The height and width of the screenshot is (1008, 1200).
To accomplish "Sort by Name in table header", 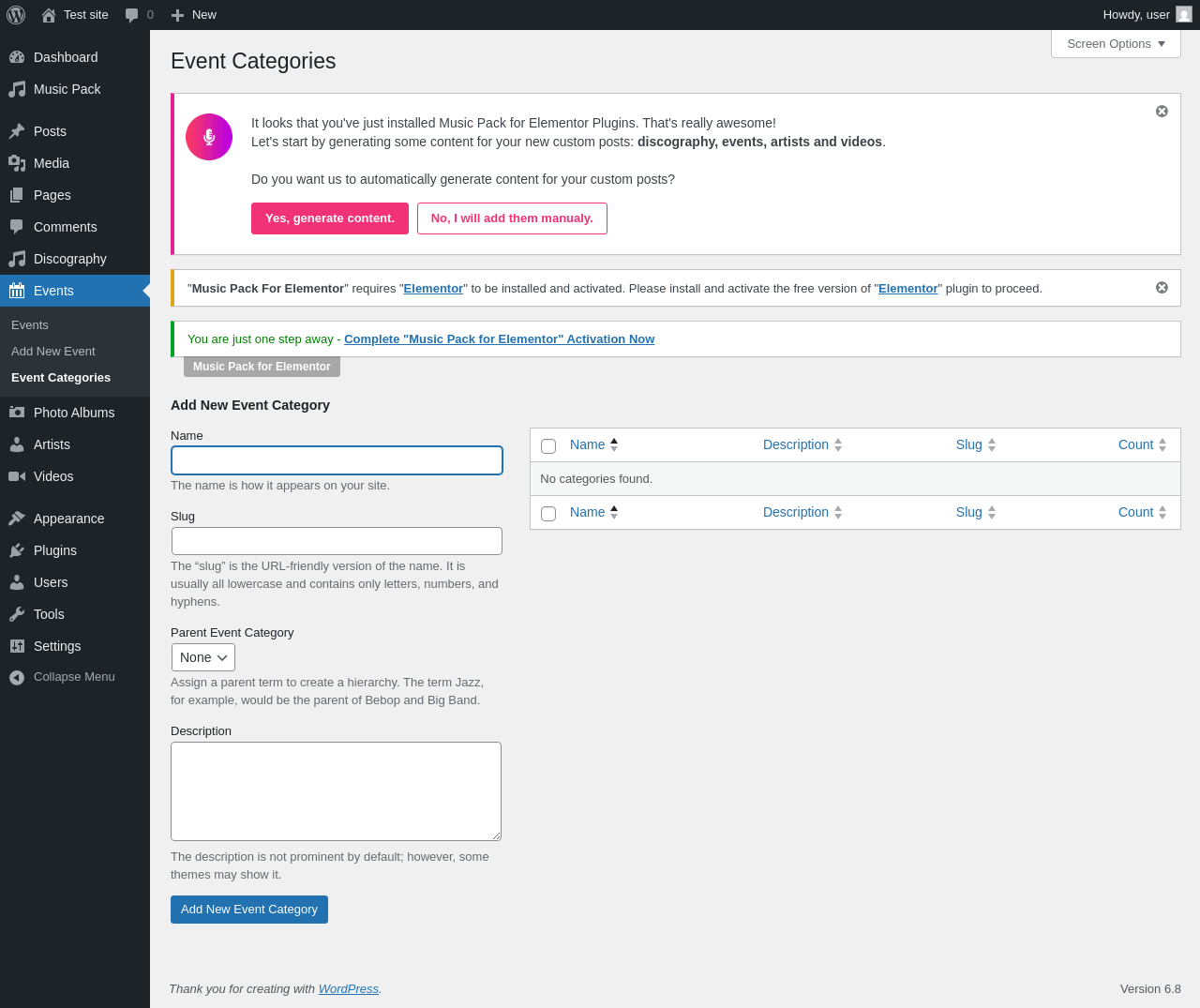I will pos(594,444).
